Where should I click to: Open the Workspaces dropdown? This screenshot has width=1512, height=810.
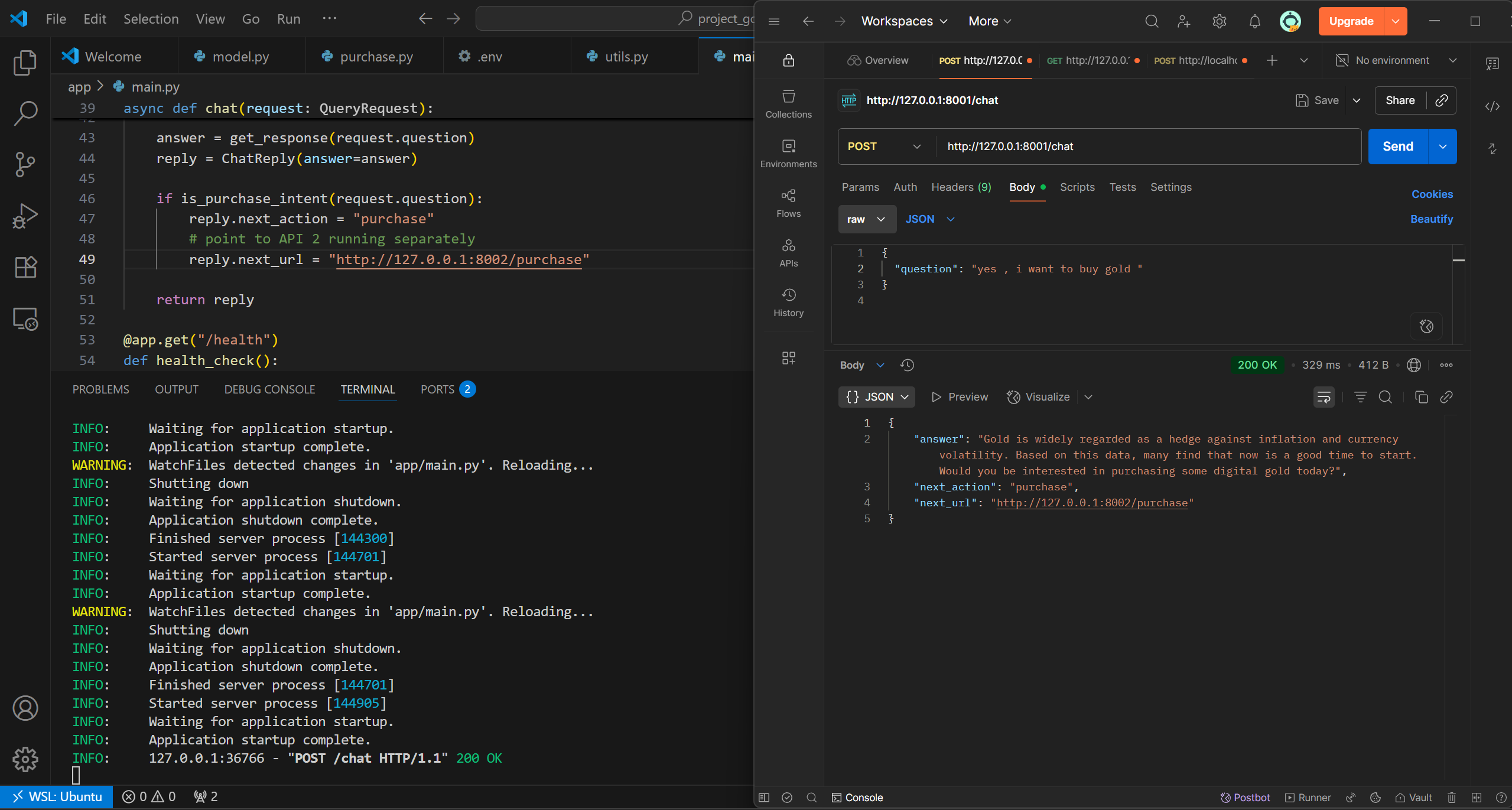903,21
